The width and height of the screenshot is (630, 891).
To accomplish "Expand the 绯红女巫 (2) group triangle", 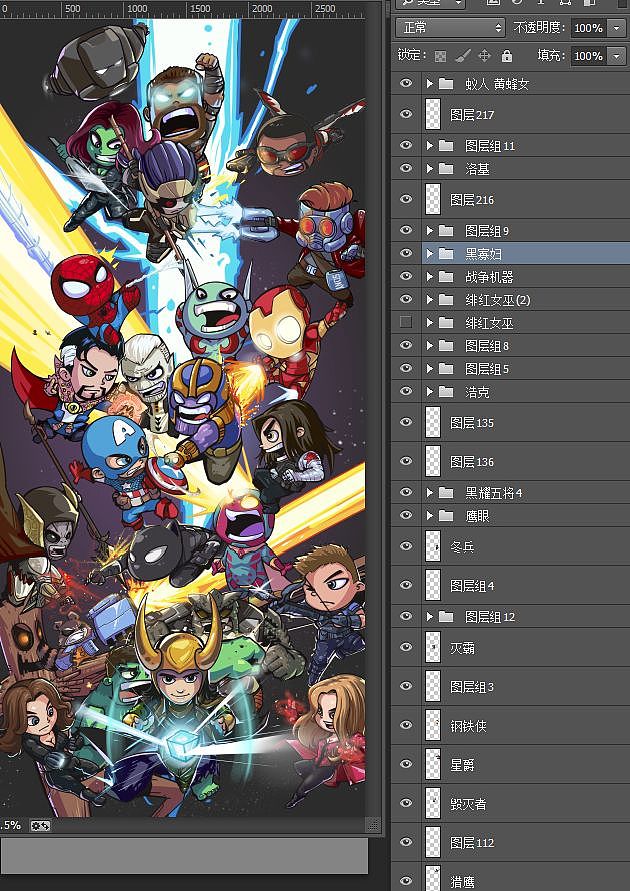I will tap(430, 299).
